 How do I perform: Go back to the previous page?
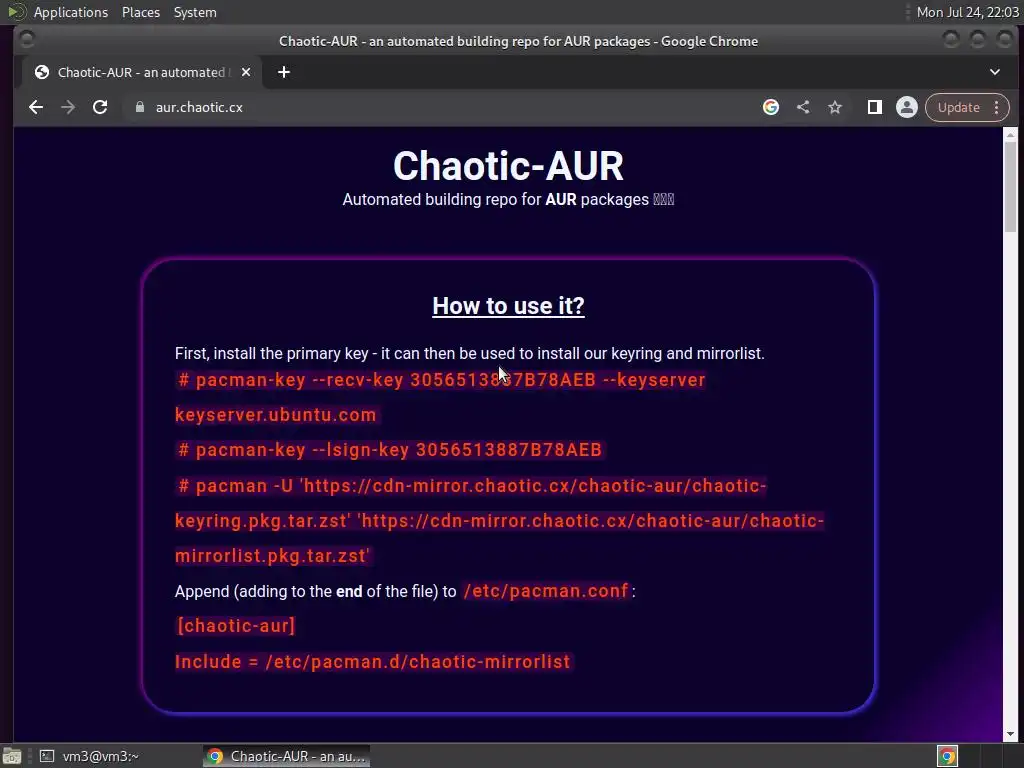click(36, 107)
